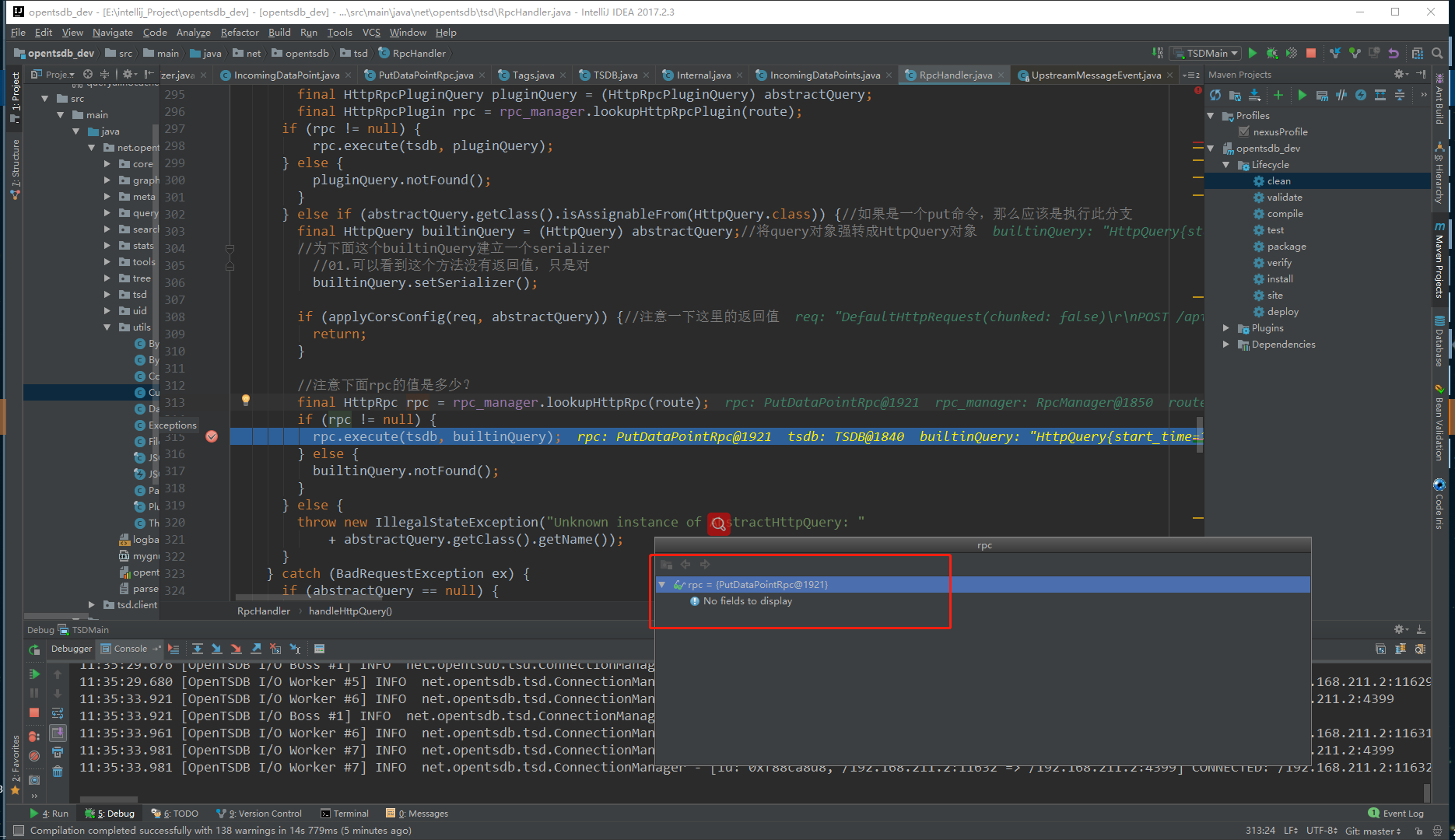
Task: Show execution point in debugger
Action: (174, 649)
